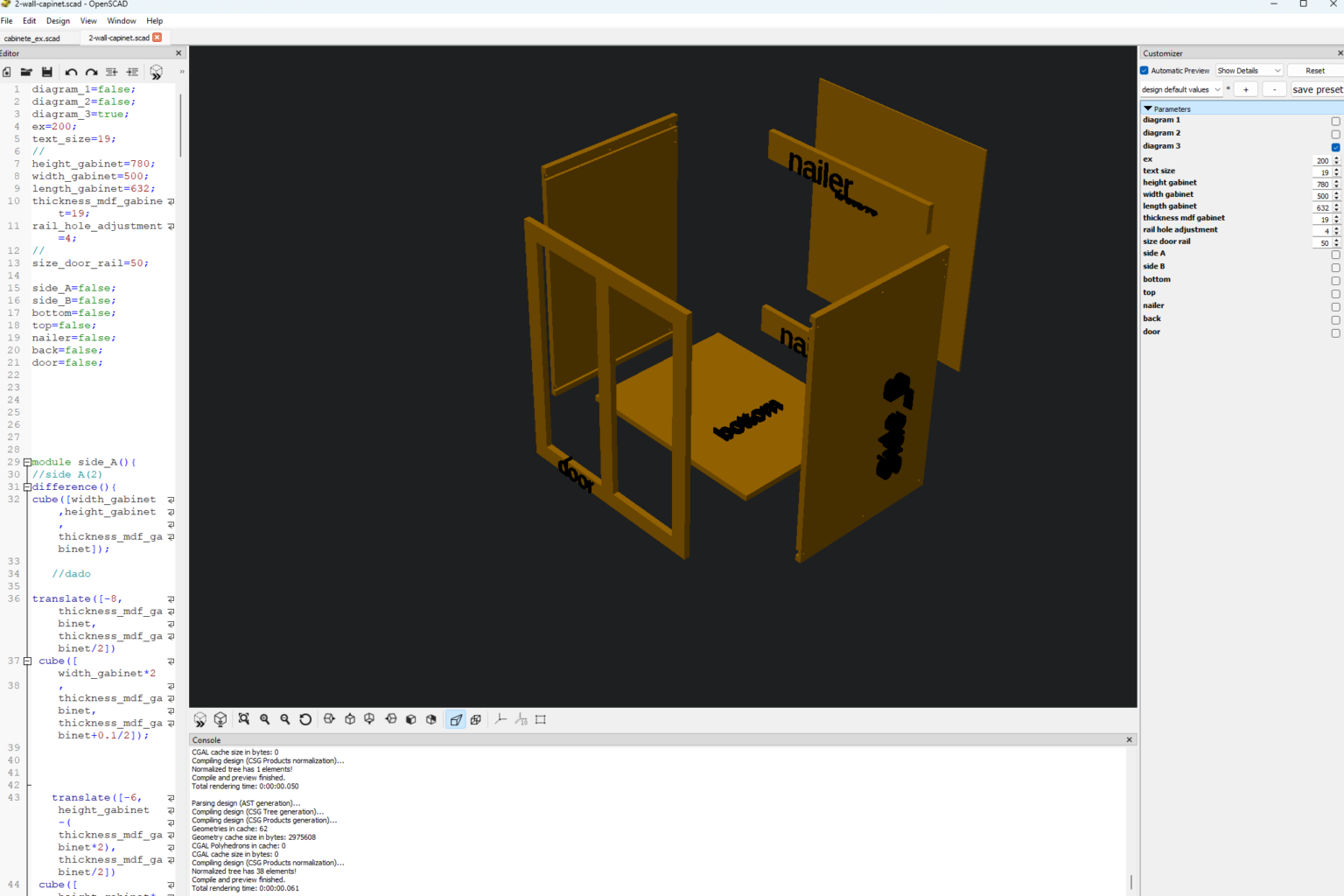This screenshot has height=896, width=1344.
Task: Click the plus add preset button
Action: pyautogui.click(x=1246, y=89)
